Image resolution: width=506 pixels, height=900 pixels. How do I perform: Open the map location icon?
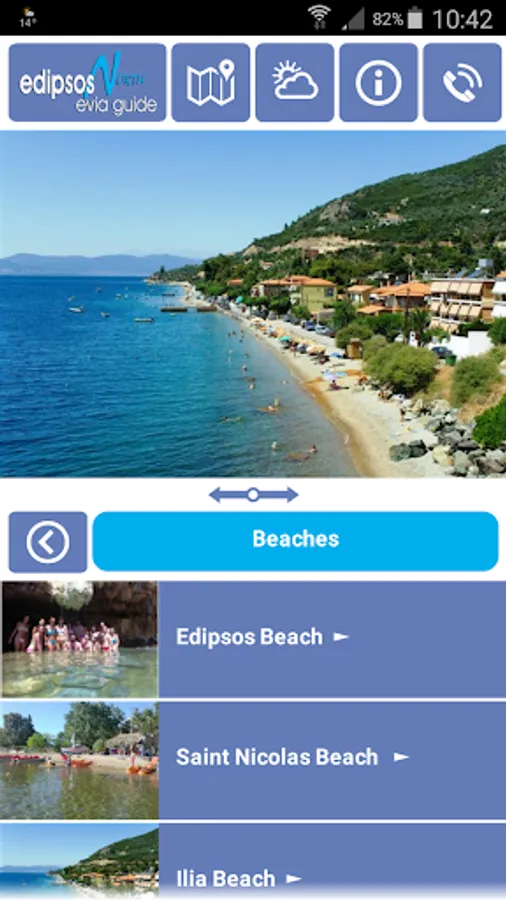coord(211,83)
